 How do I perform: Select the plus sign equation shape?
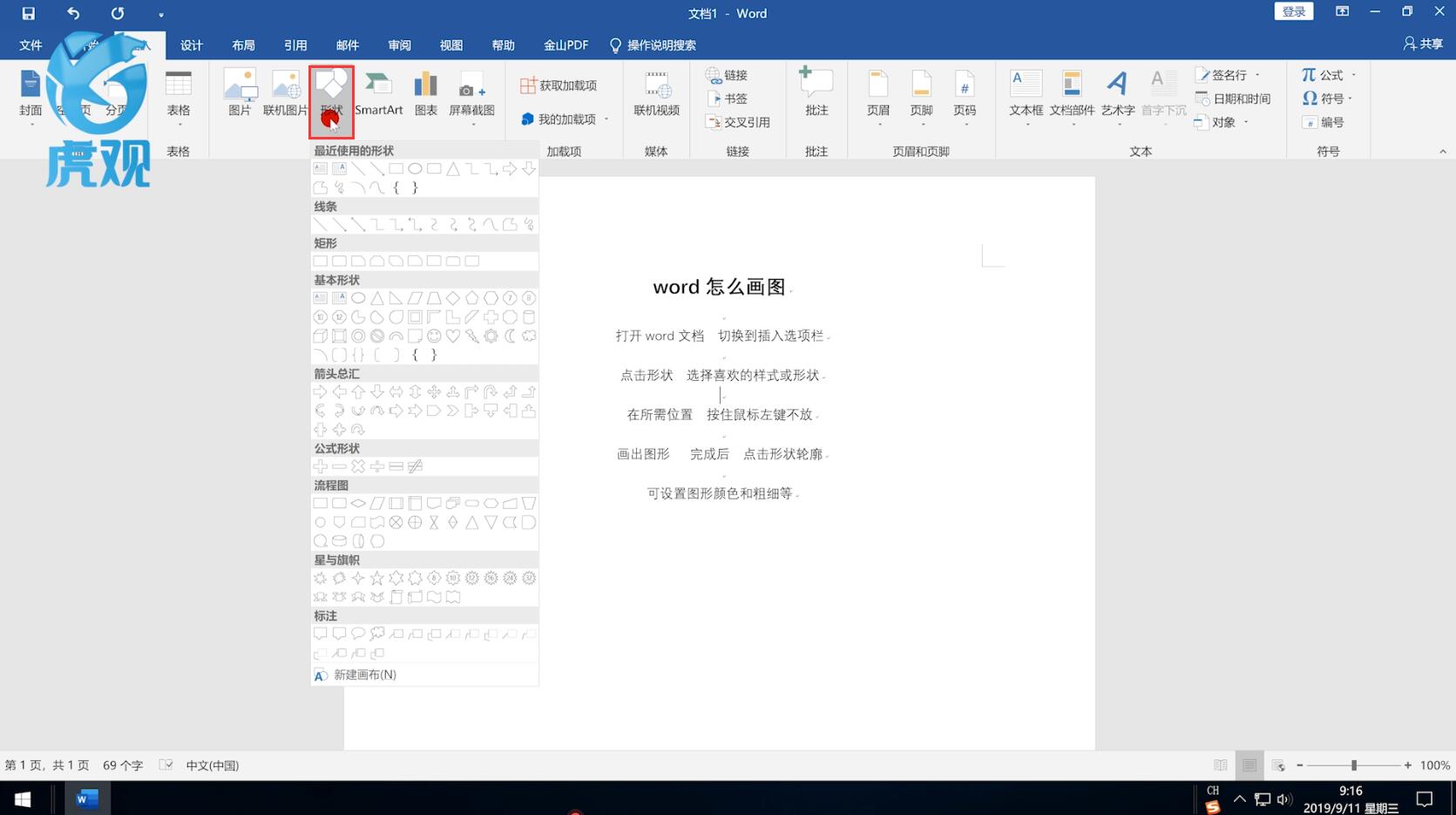[x=321, y=466]
